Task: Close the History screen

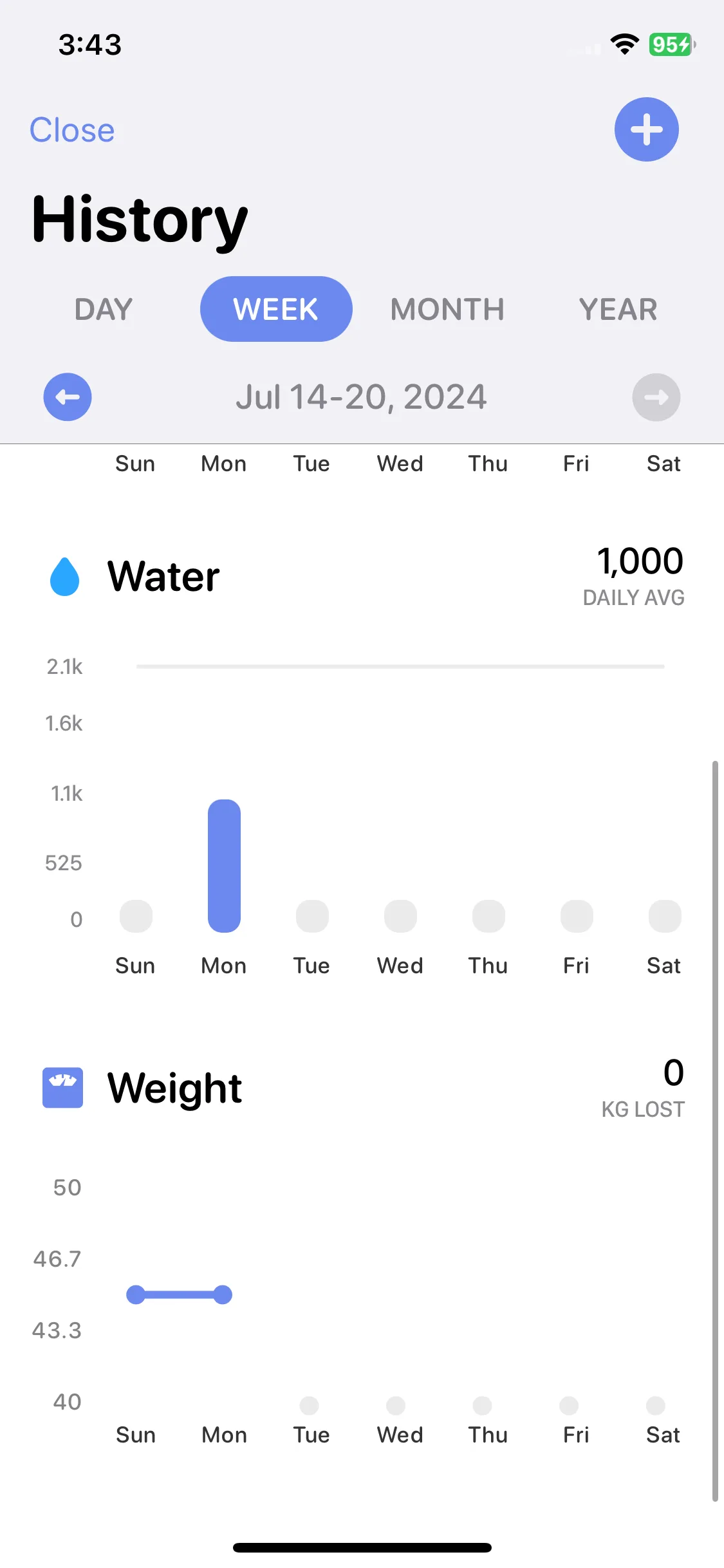Action: 72,130
